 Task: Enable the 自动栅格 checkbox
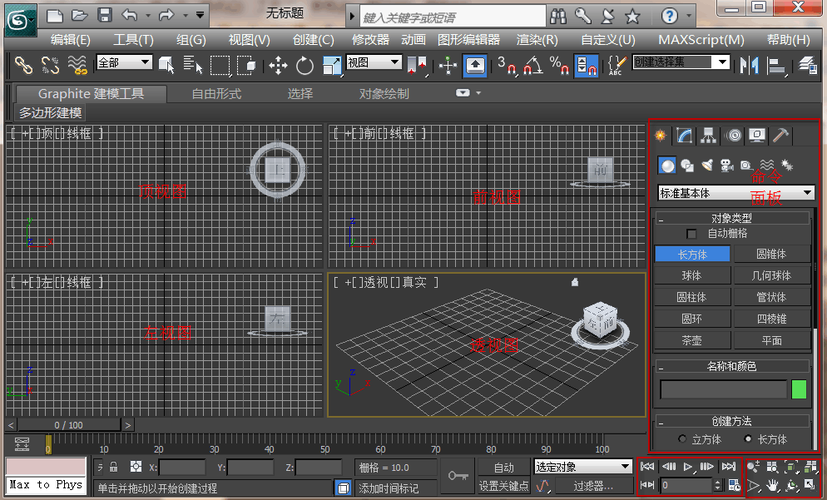click(691, 233)
